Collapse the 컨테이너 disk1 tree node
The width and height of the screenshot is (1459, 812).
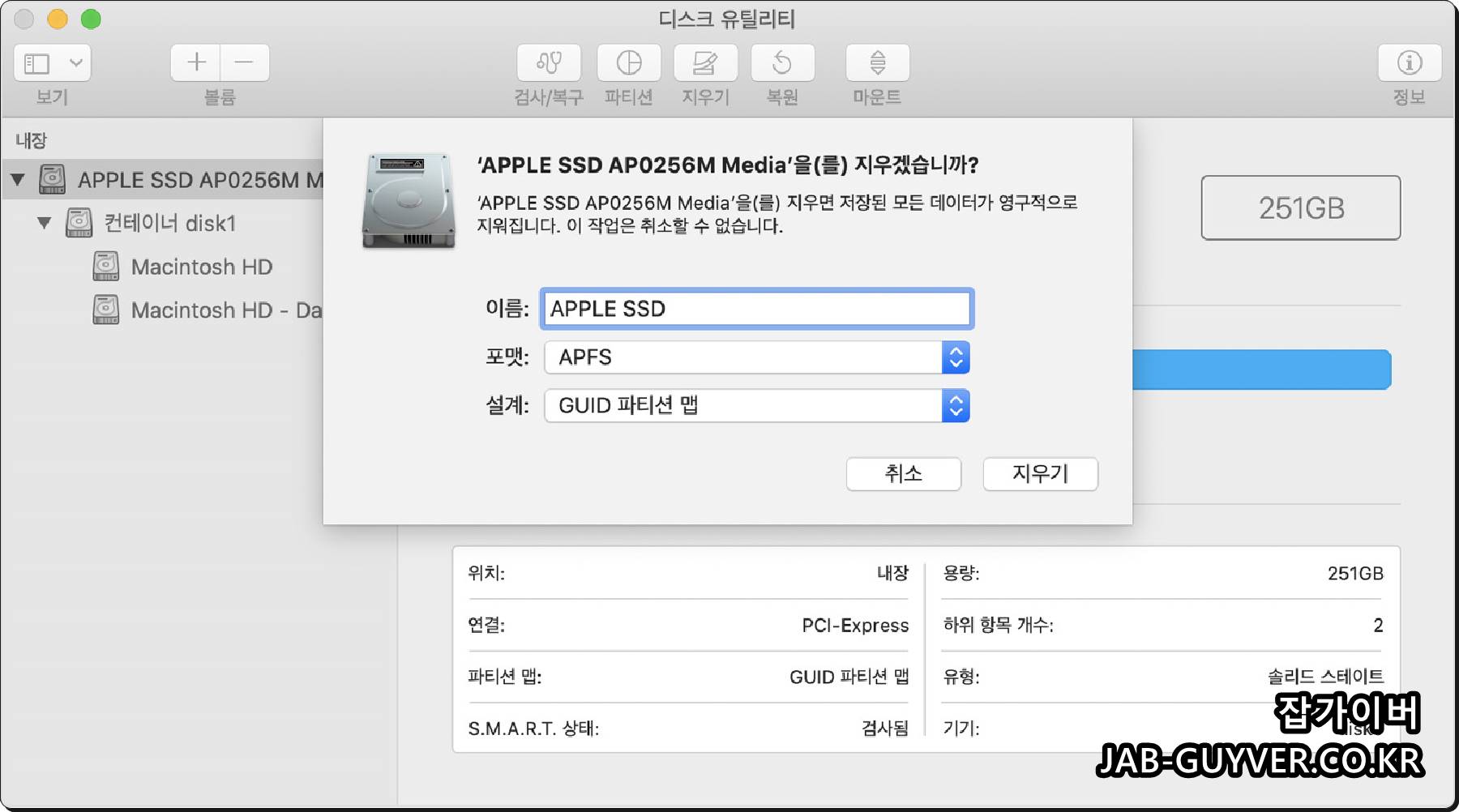45,222
